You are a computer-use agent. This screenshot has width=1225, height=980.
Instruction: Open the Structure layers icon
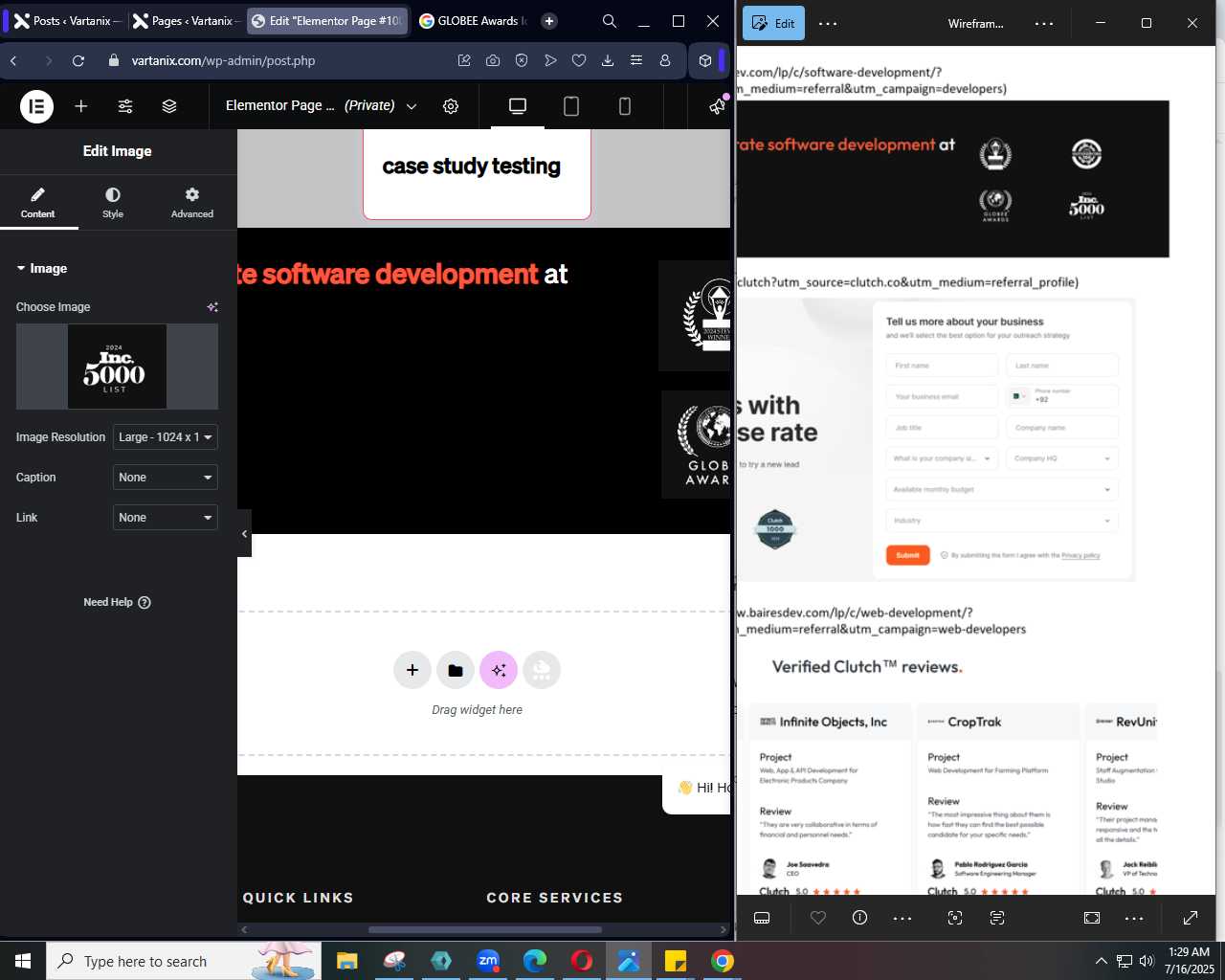[169, 106]
